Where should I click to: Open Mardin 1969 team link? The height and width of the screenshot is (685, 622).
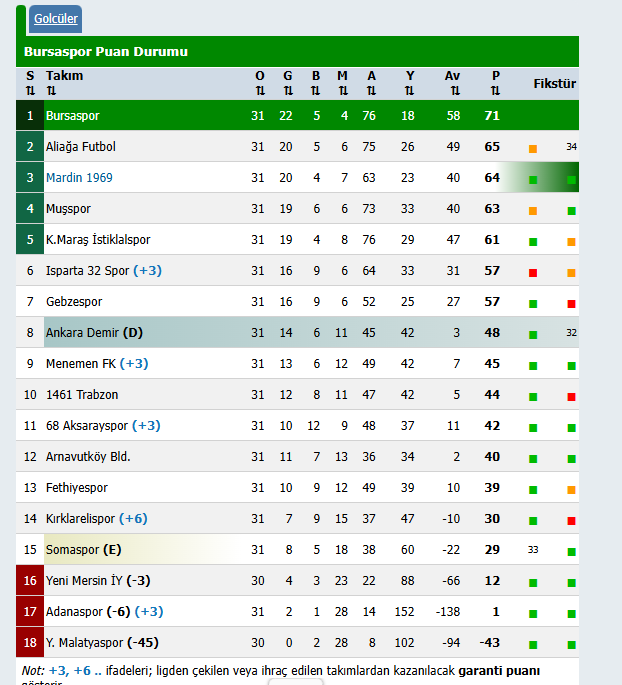pyautogui.click(x=79, y=178)
